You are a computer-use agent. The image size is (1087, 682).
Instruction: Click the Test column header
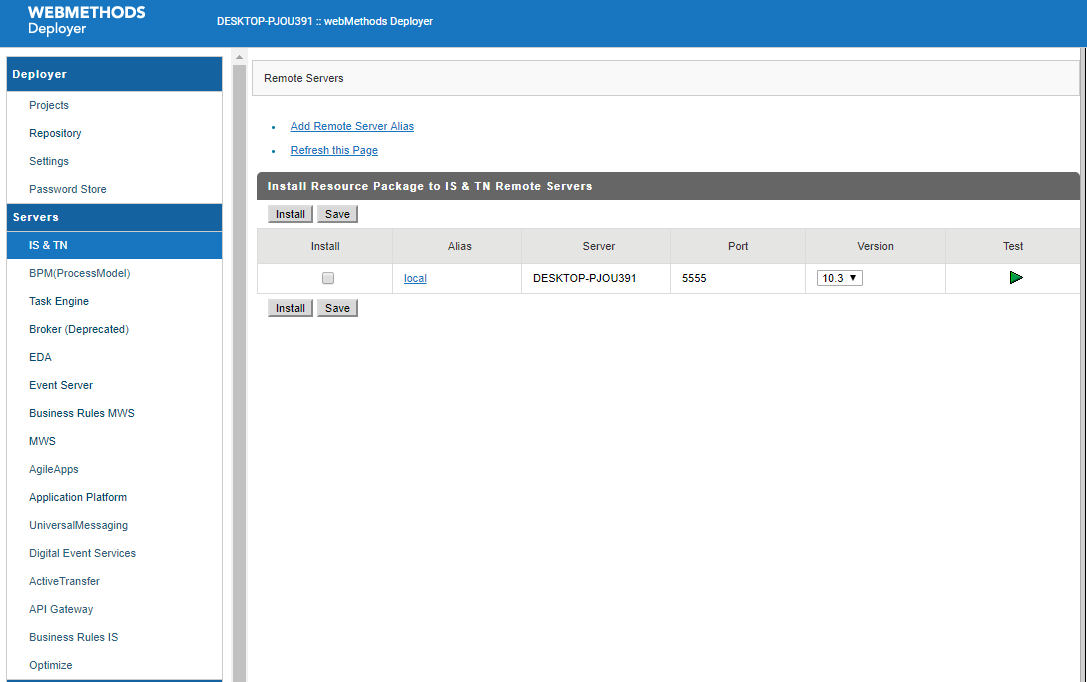[1012, 246]
